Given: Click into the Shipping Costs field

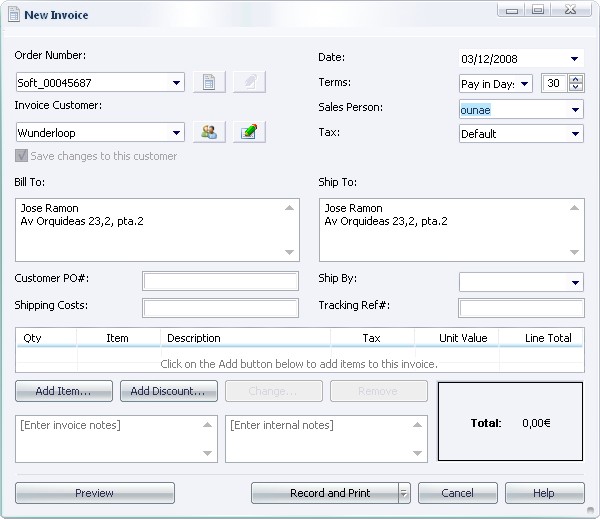Looking at the screenshot, I should [x=220, y=308].
